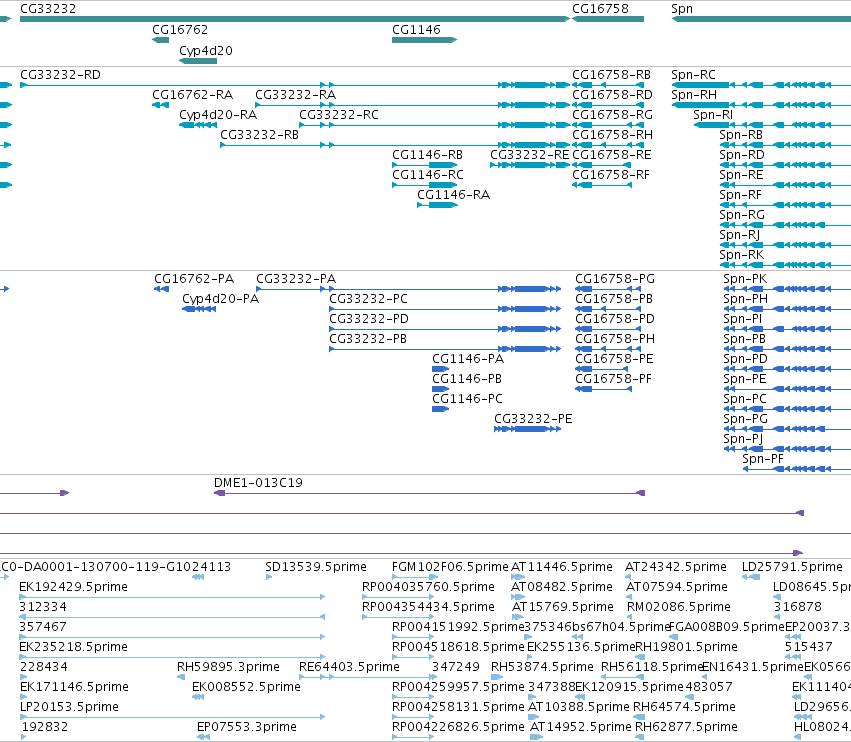The width and height of the screenshot is (851, 742).
Task: Select the 357467 EST label
Action: (43, 627)
